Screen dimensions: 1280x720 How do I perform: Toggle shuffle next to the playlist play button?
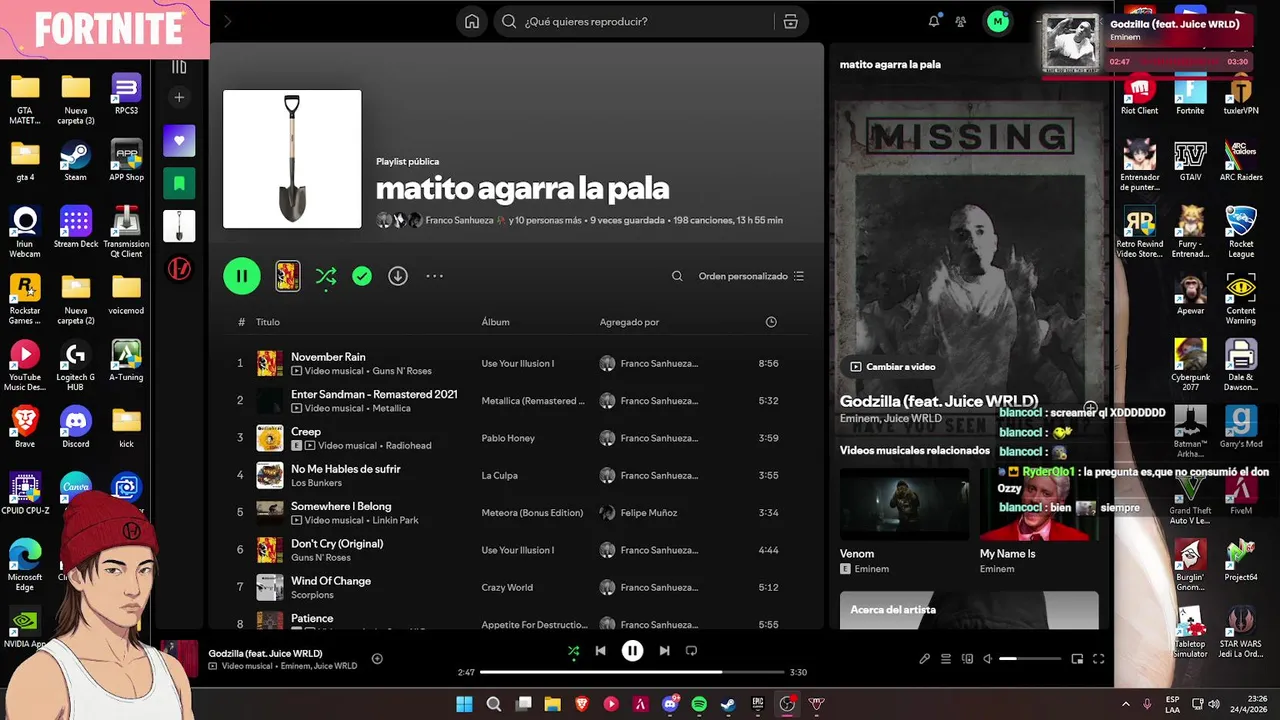326,276
